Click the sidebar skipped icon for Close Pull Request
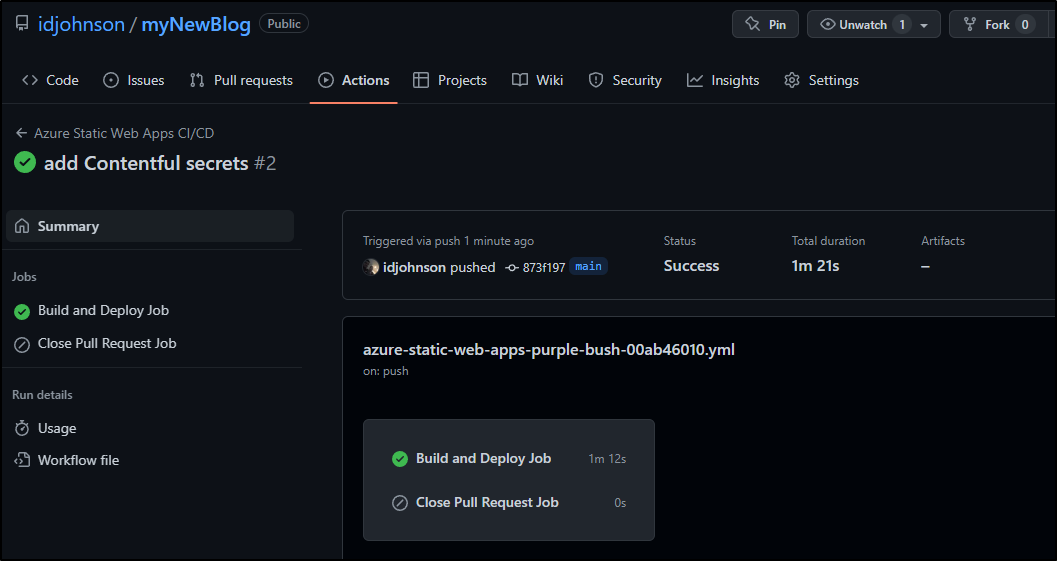The width and height of the screenshot is (1057, 561). [x=22, y=345]
